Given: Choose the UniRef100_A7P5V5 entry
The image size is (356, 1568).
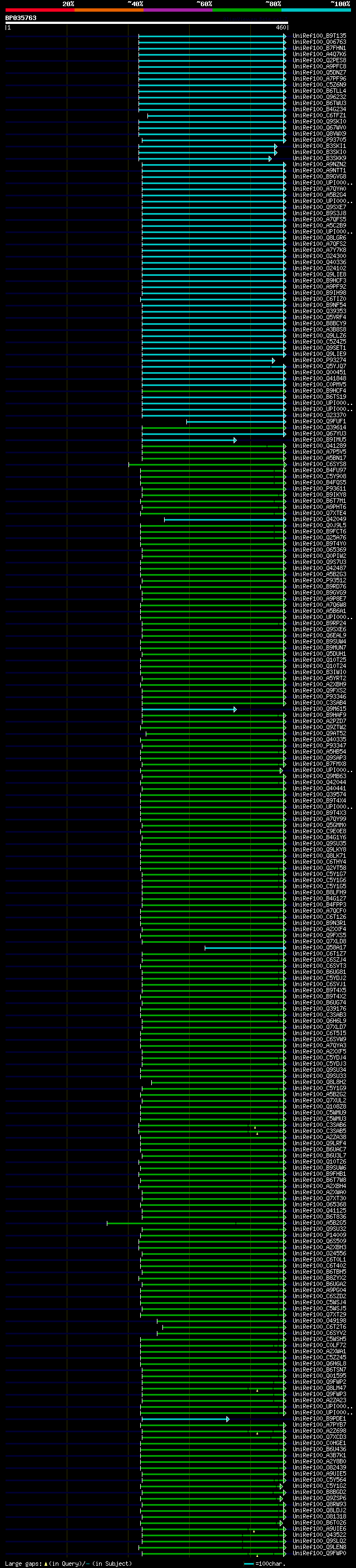Looking at the screenshot, I should pyautogui.click(x=319, y=452).
